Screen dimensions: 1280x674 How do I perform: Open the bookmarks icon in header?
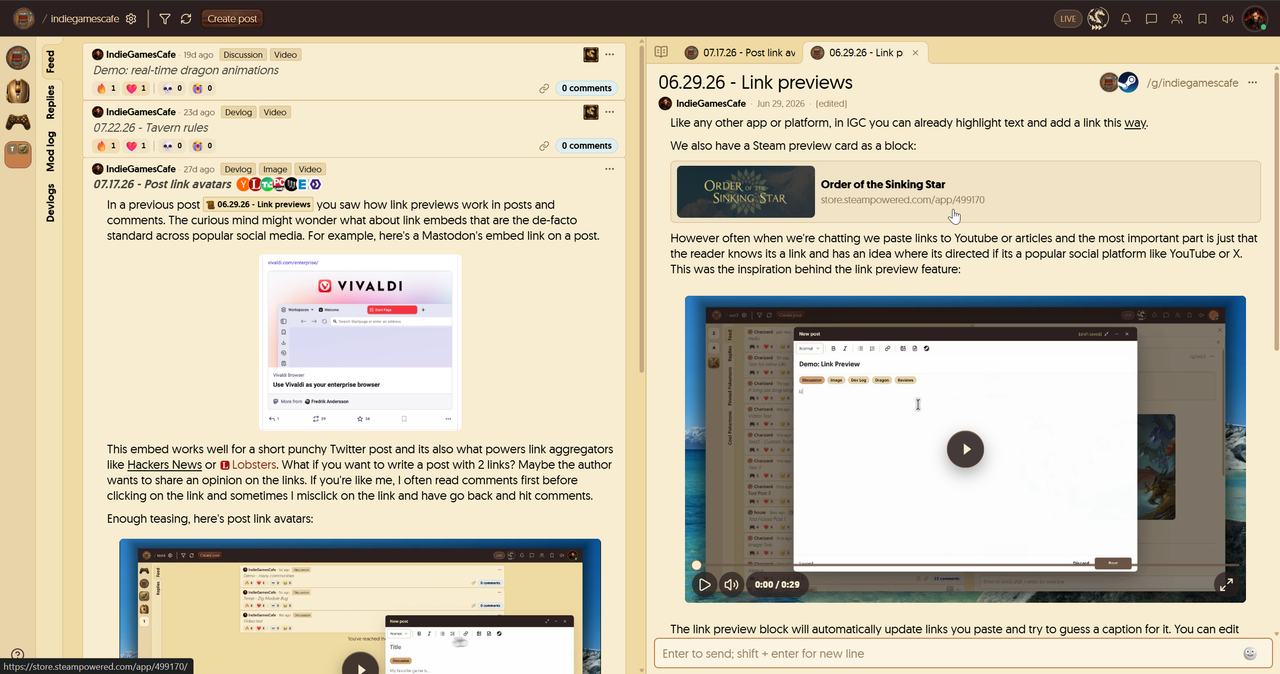(1202, 18)
